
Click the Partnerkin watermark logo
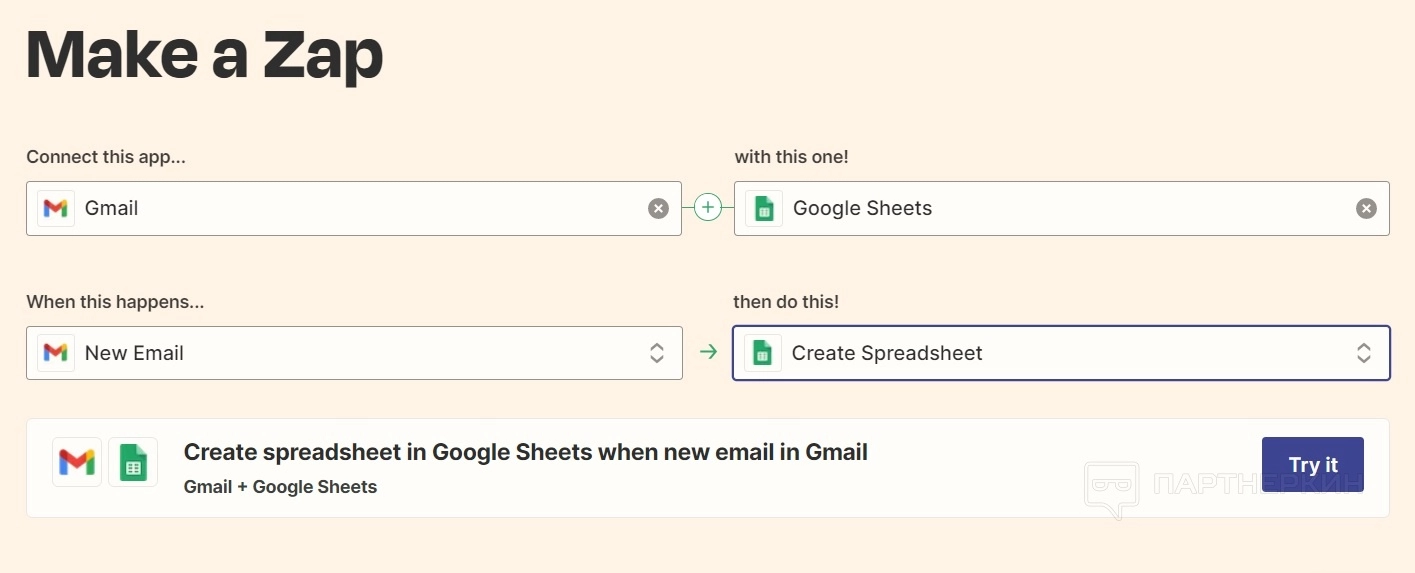(x=1112, y=488)
